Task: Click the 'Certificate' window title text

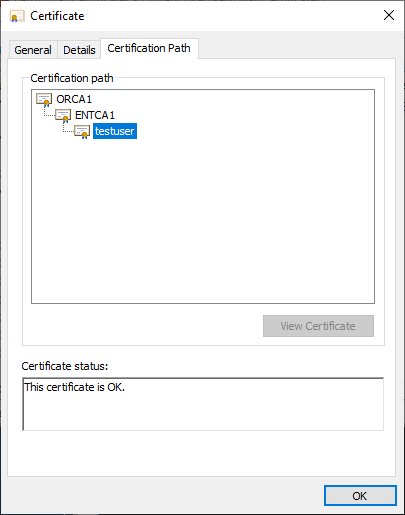Action: click(57, 16)
